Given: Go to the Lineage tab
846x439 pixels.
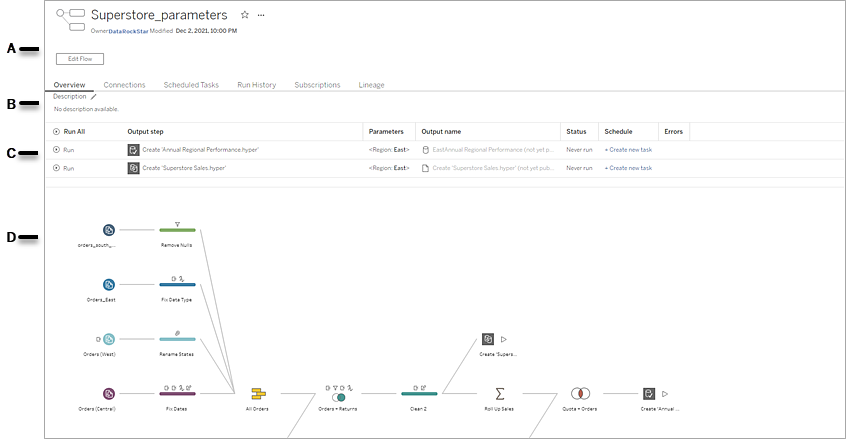Looking at the screenshot, I should (372, 85).
